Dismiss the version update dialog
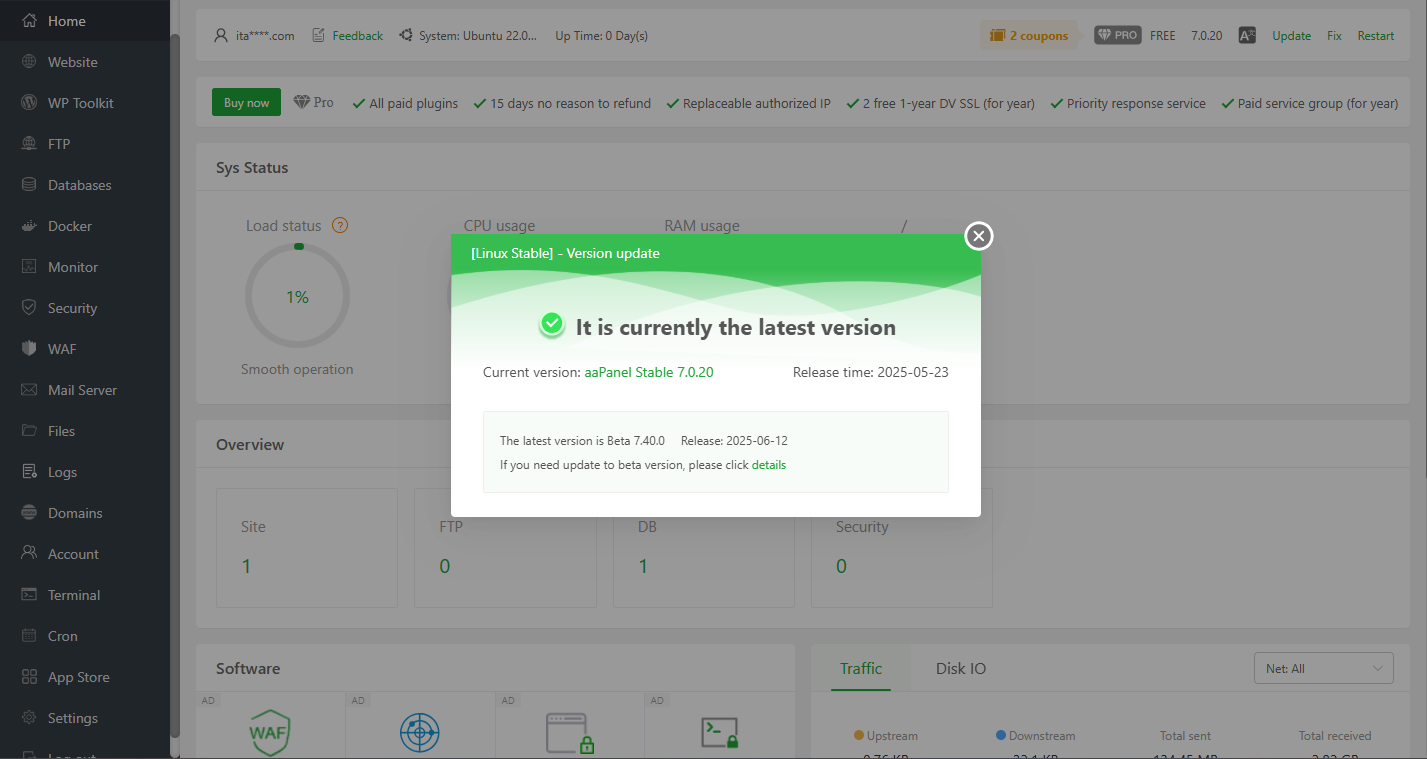This screenshot has width=1427, height=759. (x=978, y=236)
